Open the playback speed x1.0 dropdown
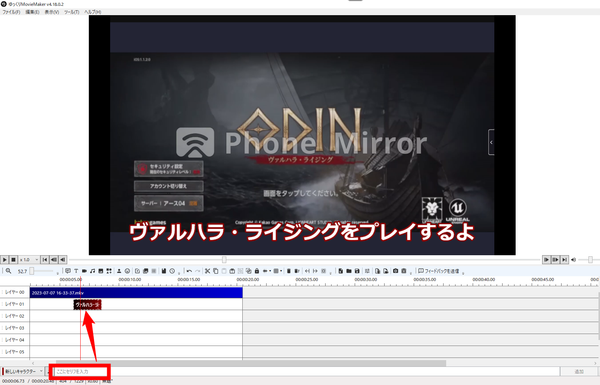The image size is (600, 385). click(29, 260)
